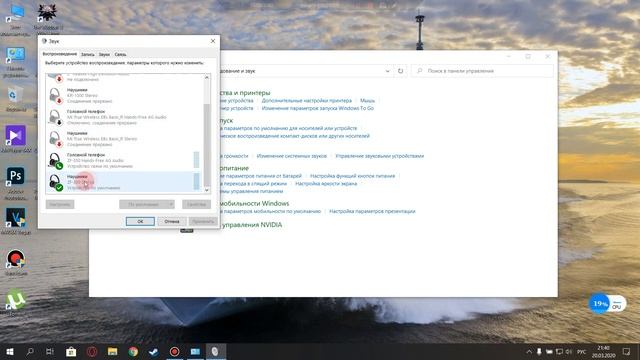Click OK in the Sound dialog
The width and height of the screenshot is (640, 360).
pos(140,221)
